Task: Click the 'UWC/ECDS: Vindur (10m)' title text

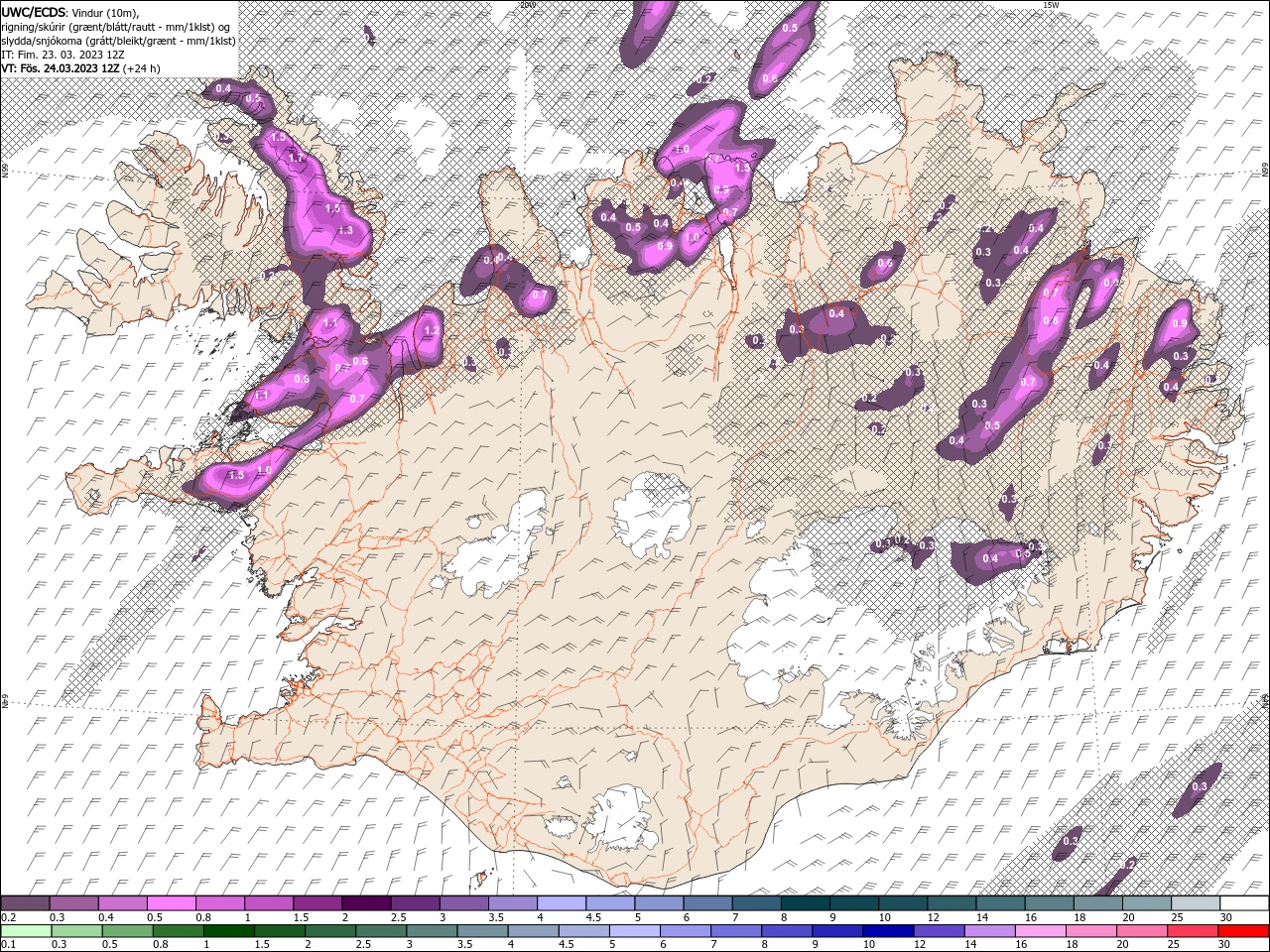Action: pos(70,12)
